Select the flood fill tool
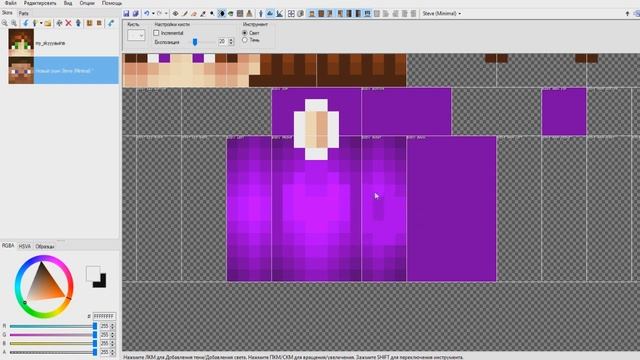The height and width of the screenshot is (360, 640). 231,13
